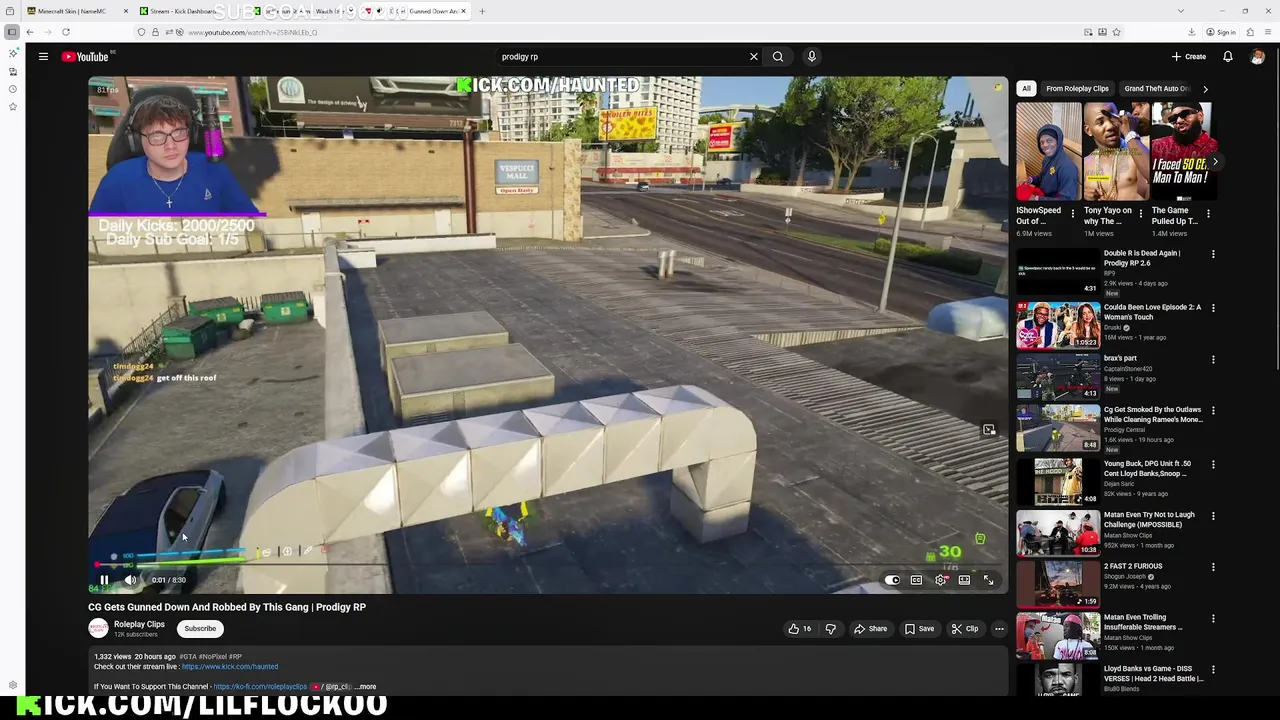Select From Roleplay Clips chip

pos(1077,89)
